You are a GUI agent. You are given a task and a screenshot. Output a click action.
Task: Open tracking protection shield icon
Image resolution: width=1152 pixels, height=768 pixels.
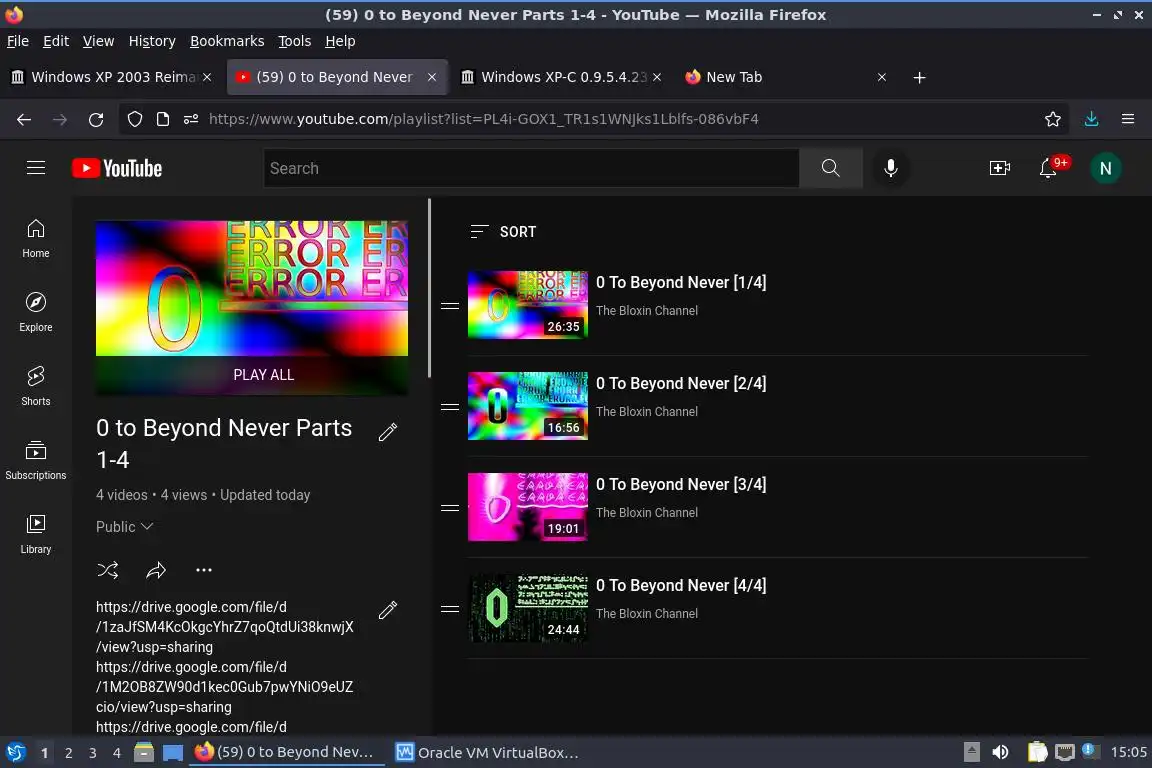pyautogui.click(x=134, y=119)
